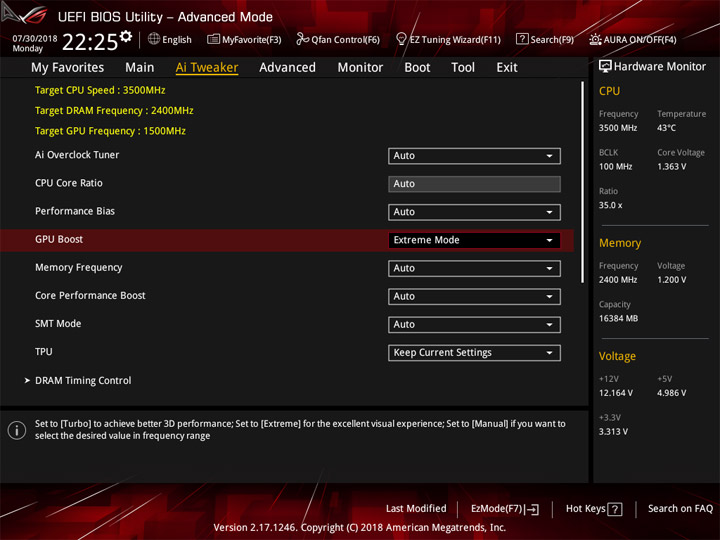Switch to My Favorites tab
This screenshot has height=540, width=720.
(x=68, y=68)
